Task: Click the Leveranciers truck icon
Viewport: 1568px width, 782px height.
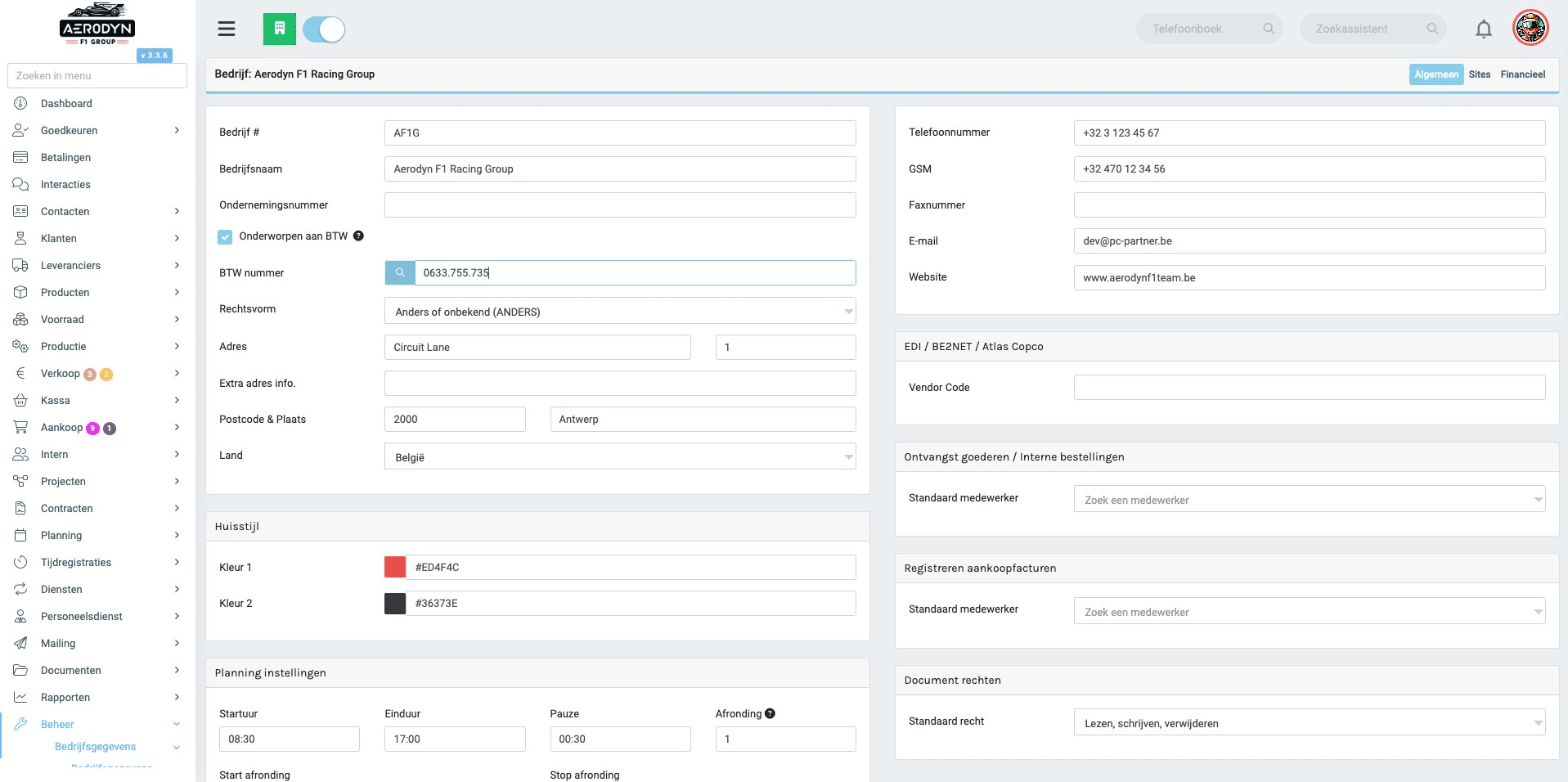Action: pyautogui.click(x=20, y=265)
